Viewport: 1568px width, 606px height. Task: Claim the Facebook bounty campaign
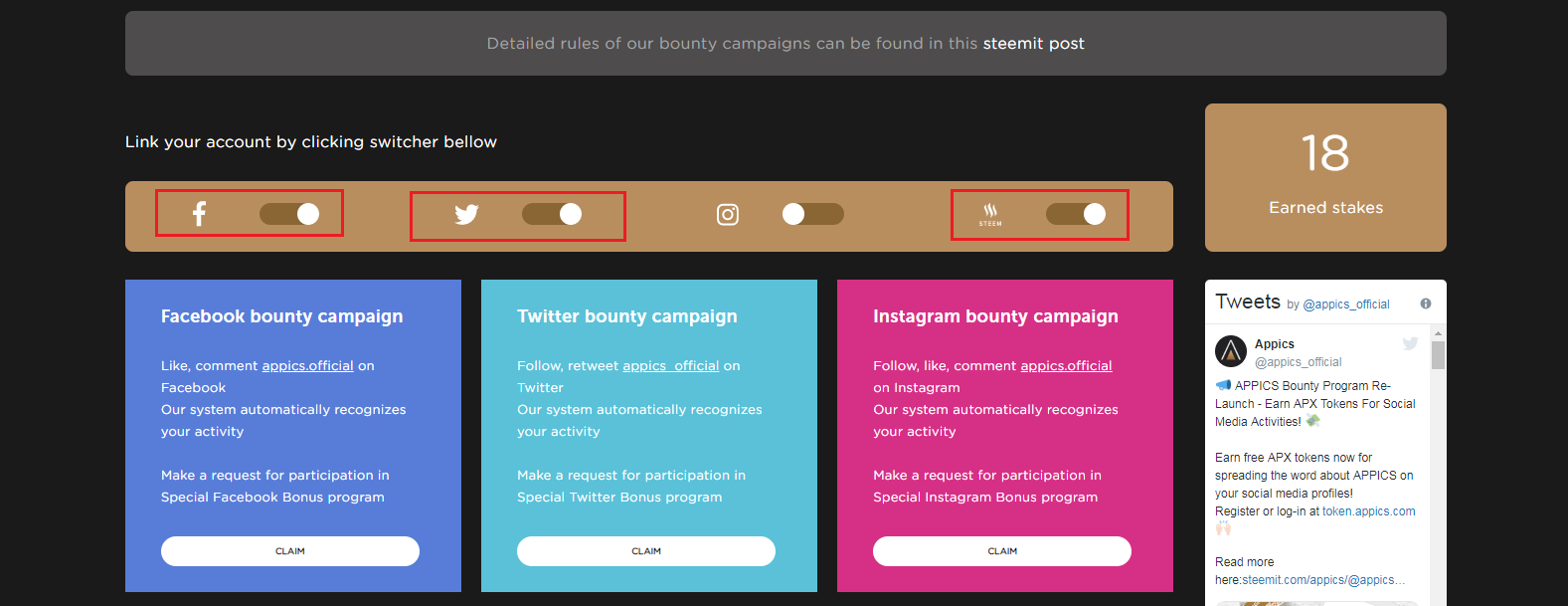point(290,551)
